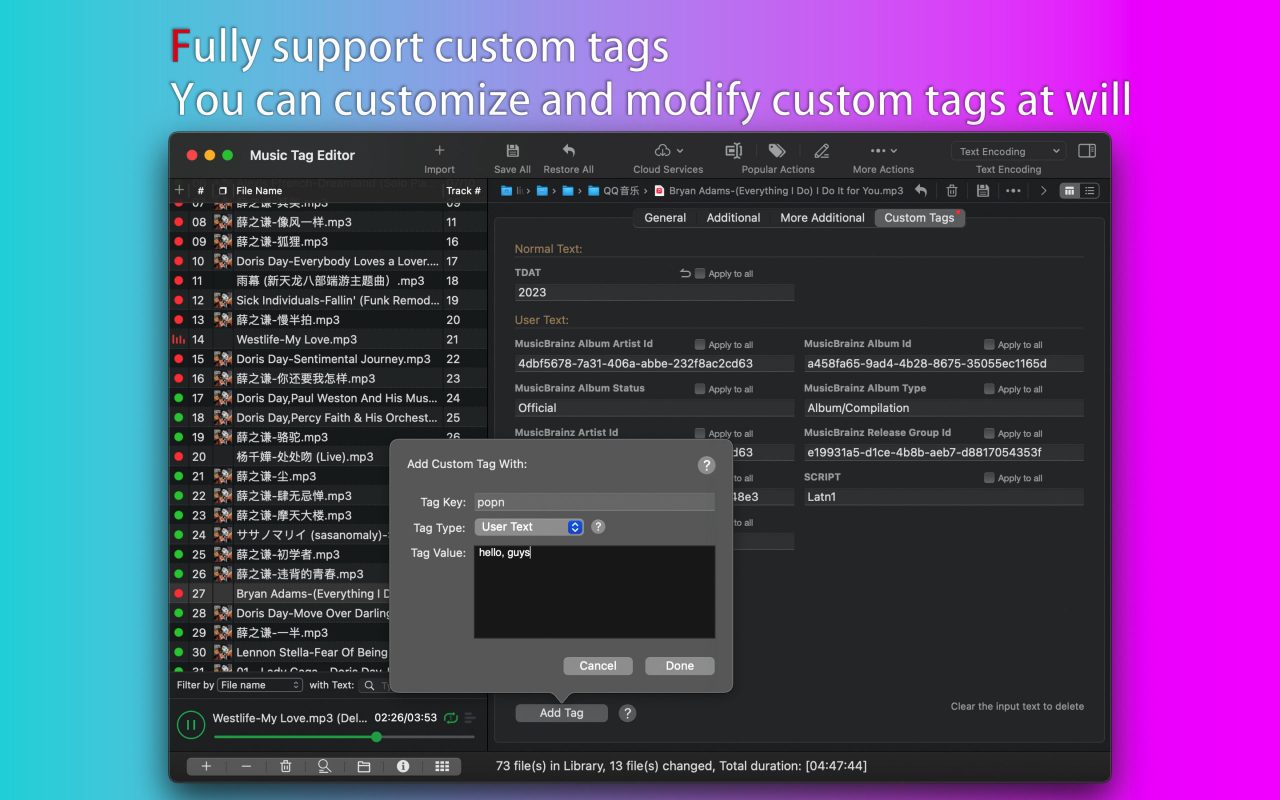The height and width of the screenshot is (800, 1280).
Task: Click the Add Tag button
Action: [561, 713]
